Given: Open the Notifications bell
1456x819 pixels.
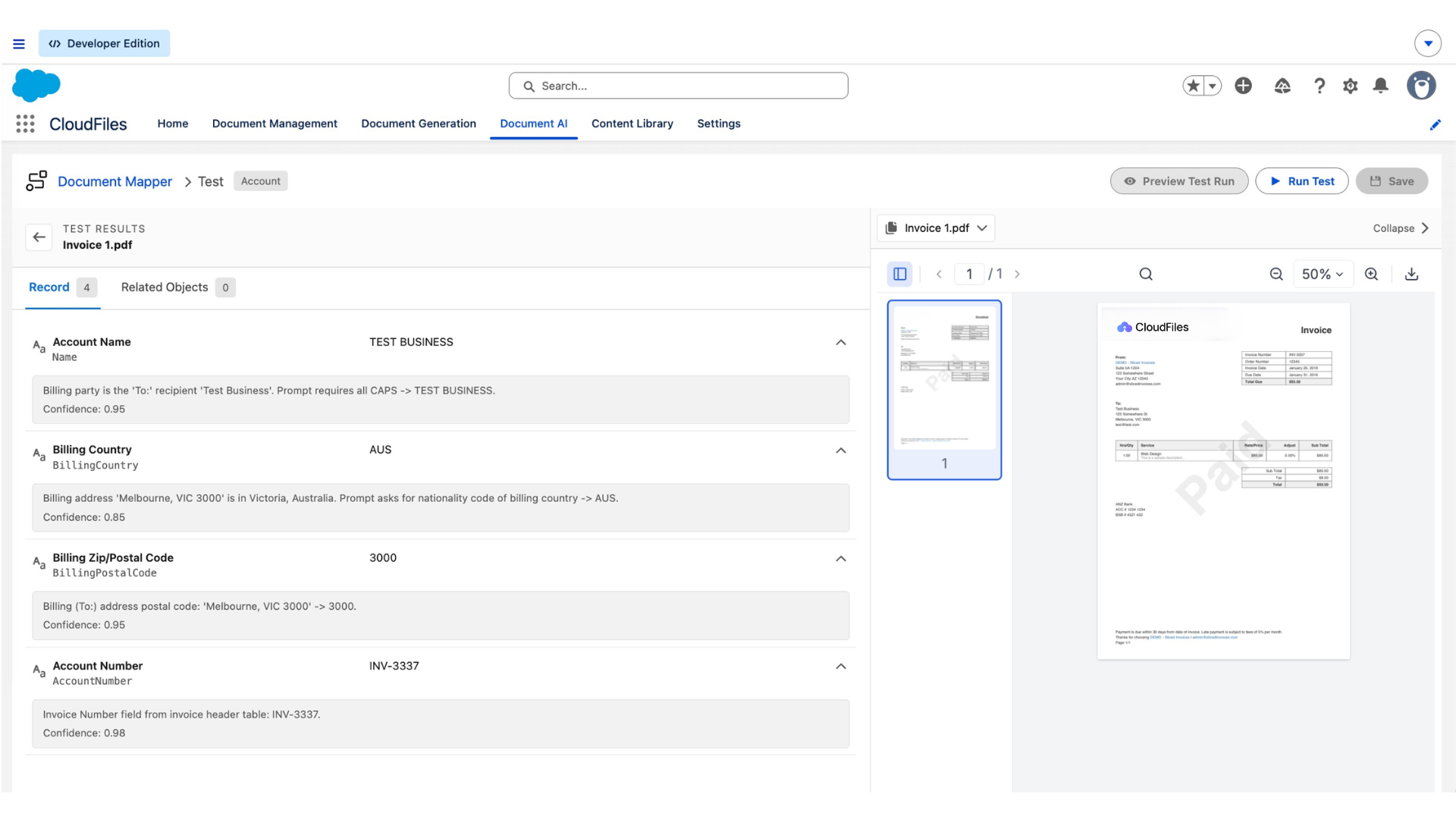Looking at the screenshot, I should point(1381,86).
